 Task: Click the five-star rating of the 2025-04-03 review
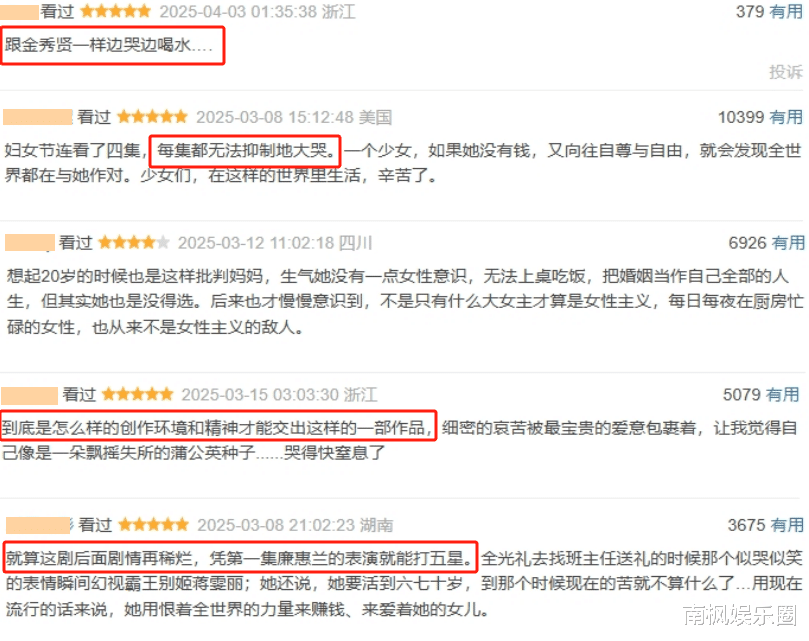[x=116, y=11]
